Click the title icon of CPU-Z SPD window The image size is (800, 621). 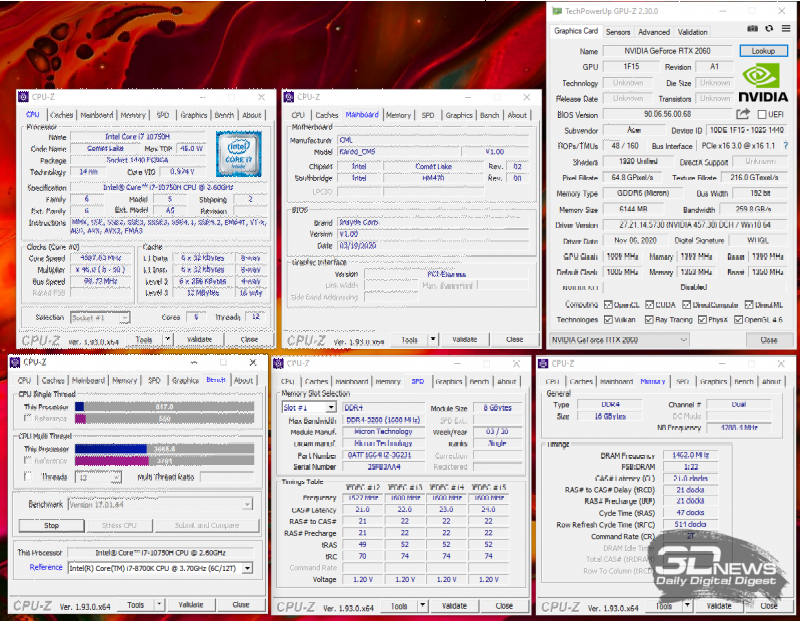[279, 363]
